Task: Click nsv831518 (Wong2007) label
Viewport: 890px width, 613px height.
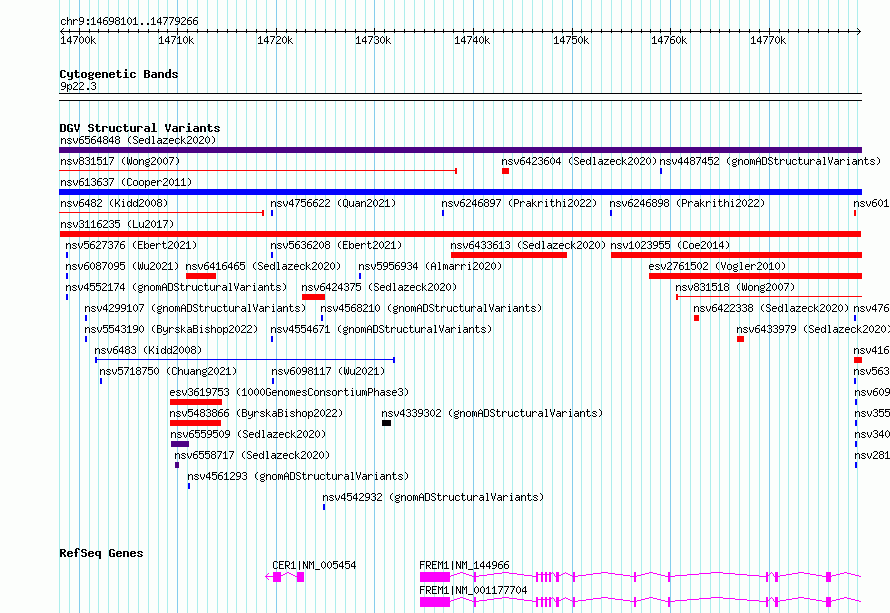Action: point(735,287)
